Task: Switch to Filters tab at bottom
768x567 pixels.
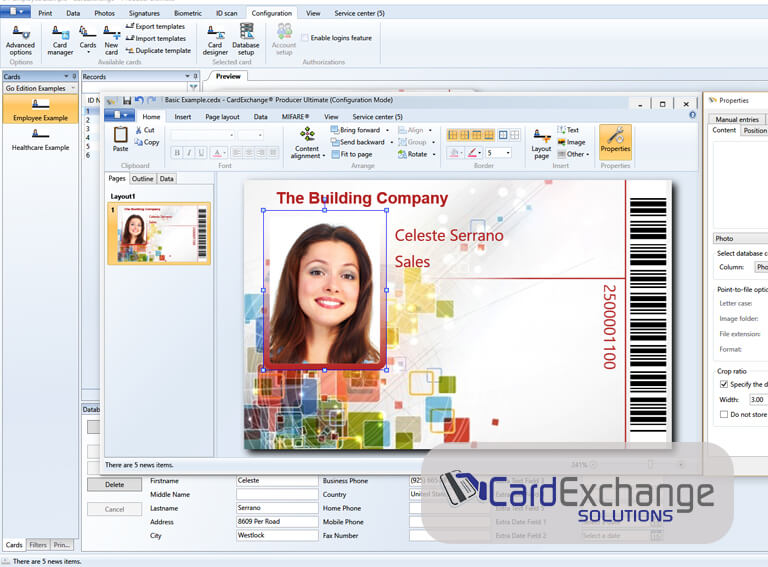Action: [38, 544]
